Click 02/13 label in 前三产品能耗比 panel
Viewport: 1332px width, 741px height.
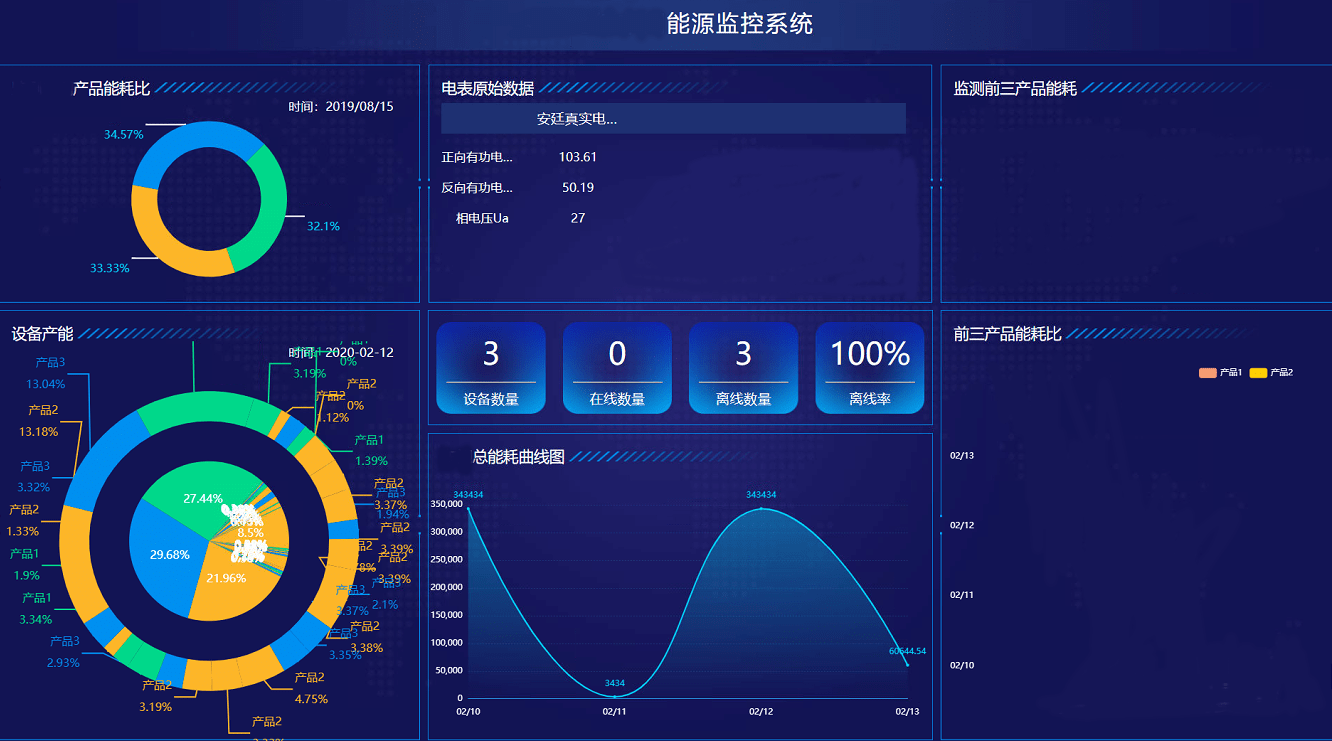(x=961, y=455)
